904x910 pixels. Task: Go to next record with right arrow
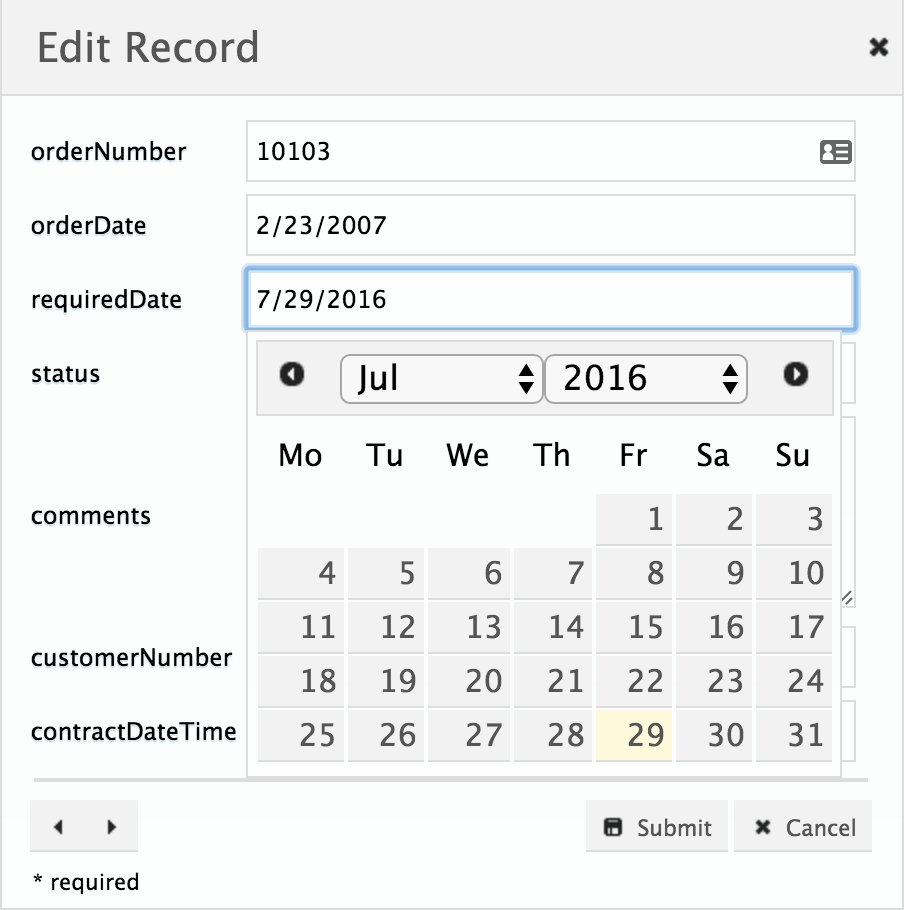click(x=111, y=826)
